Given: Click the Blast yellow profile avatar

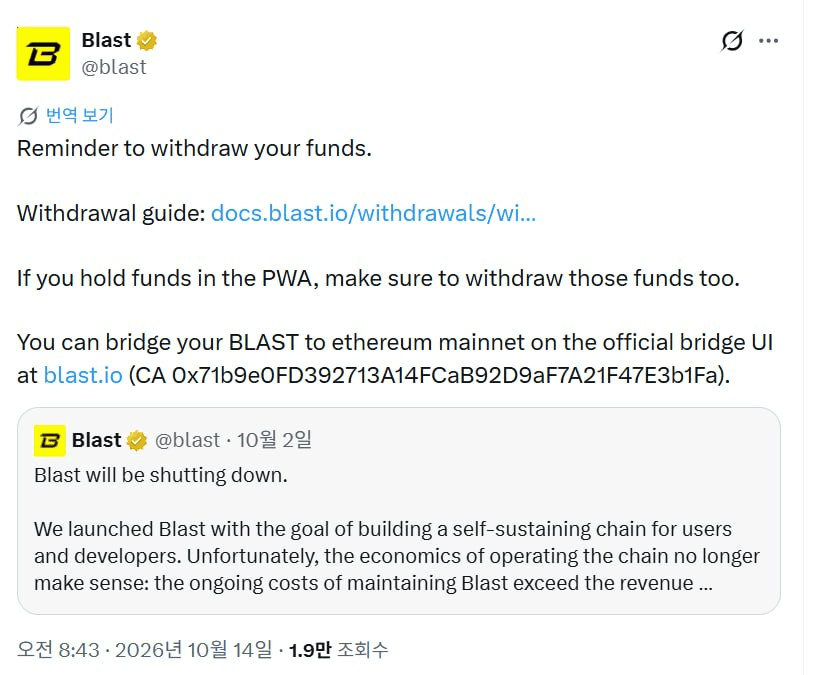Looking at the screenshot, I should click(x=43, y=53).
